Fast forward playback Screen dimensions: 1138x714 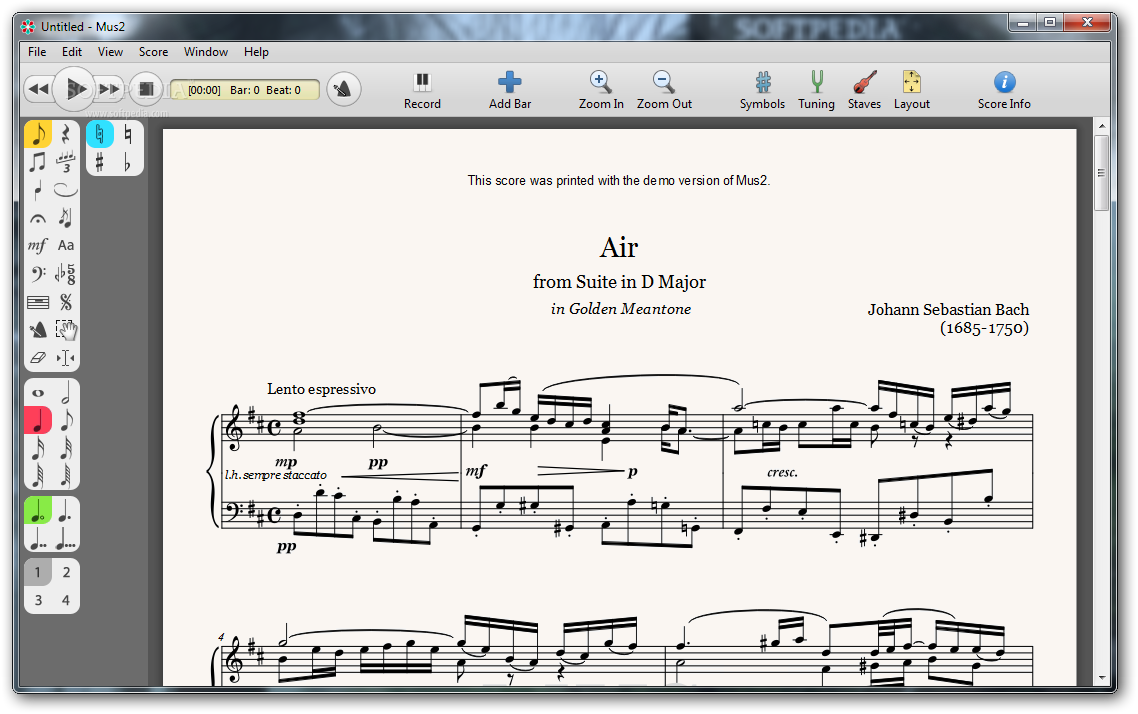110,89
